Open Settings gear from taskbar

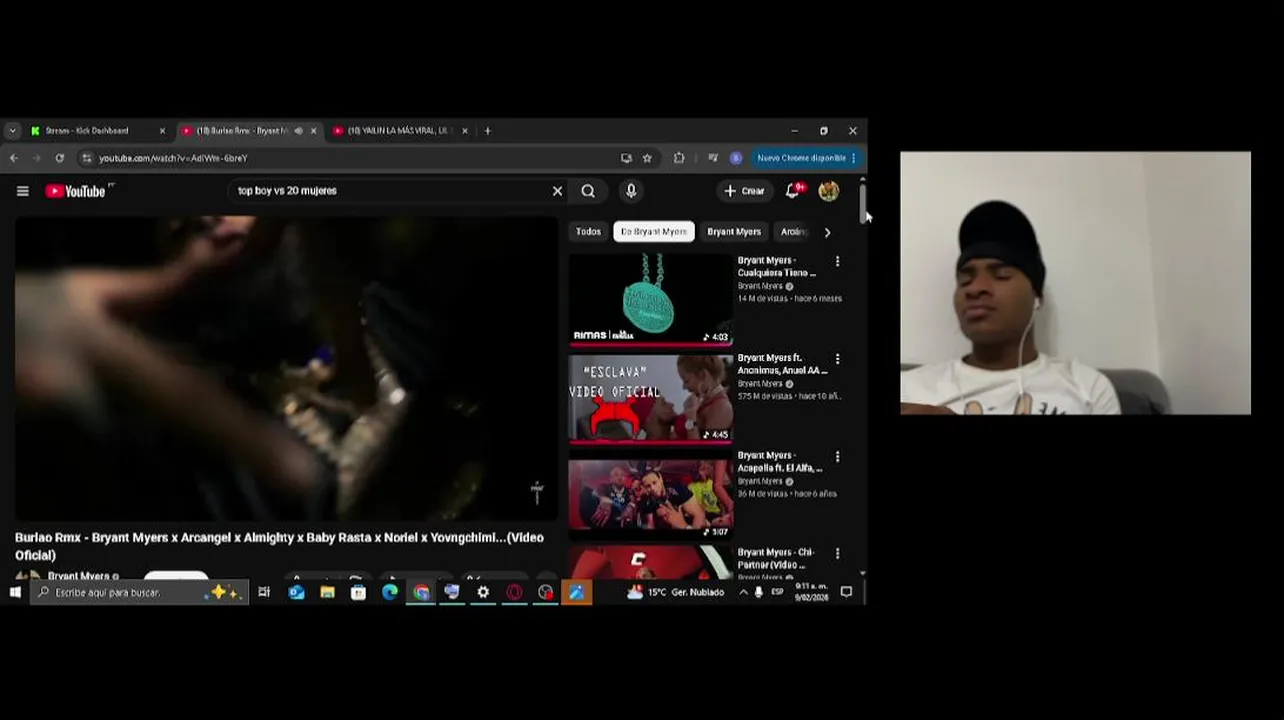pos(483,592)
